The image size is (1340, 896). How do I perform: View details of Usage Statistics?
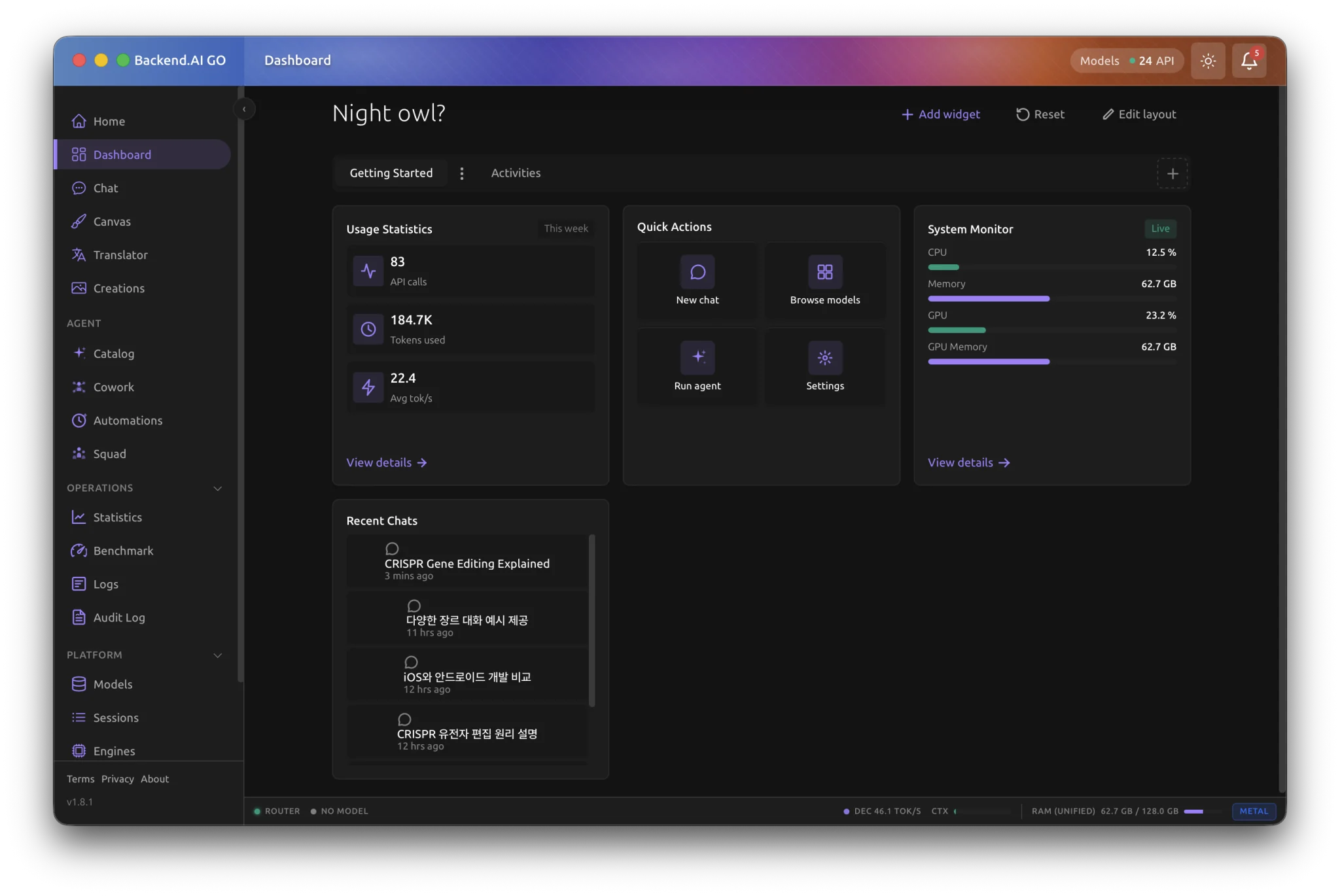pos(386,462)
